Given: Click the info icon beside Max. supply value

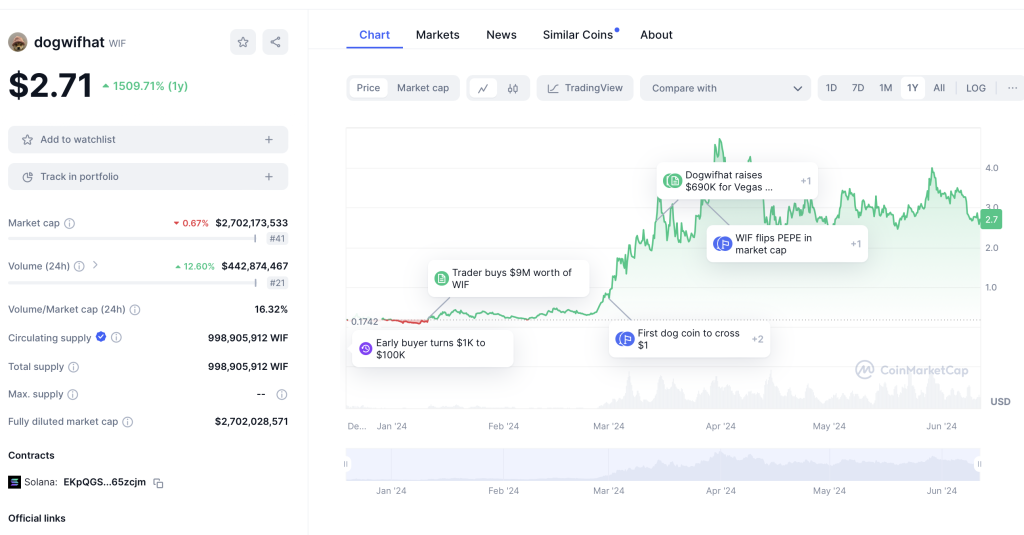Looking at the screenshot, I should coord(281,395).
